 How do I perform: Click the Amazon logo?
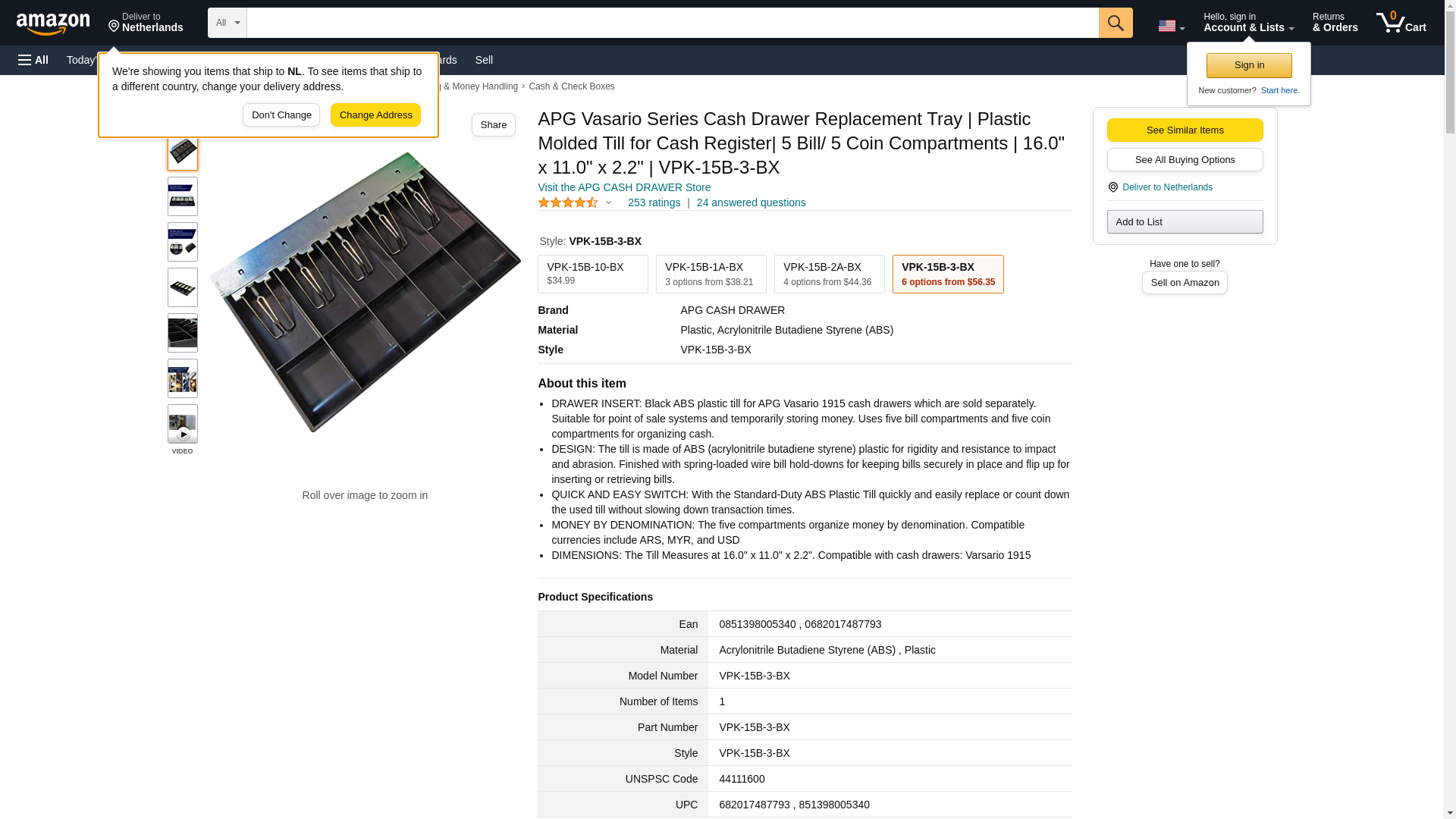[53, 24]
